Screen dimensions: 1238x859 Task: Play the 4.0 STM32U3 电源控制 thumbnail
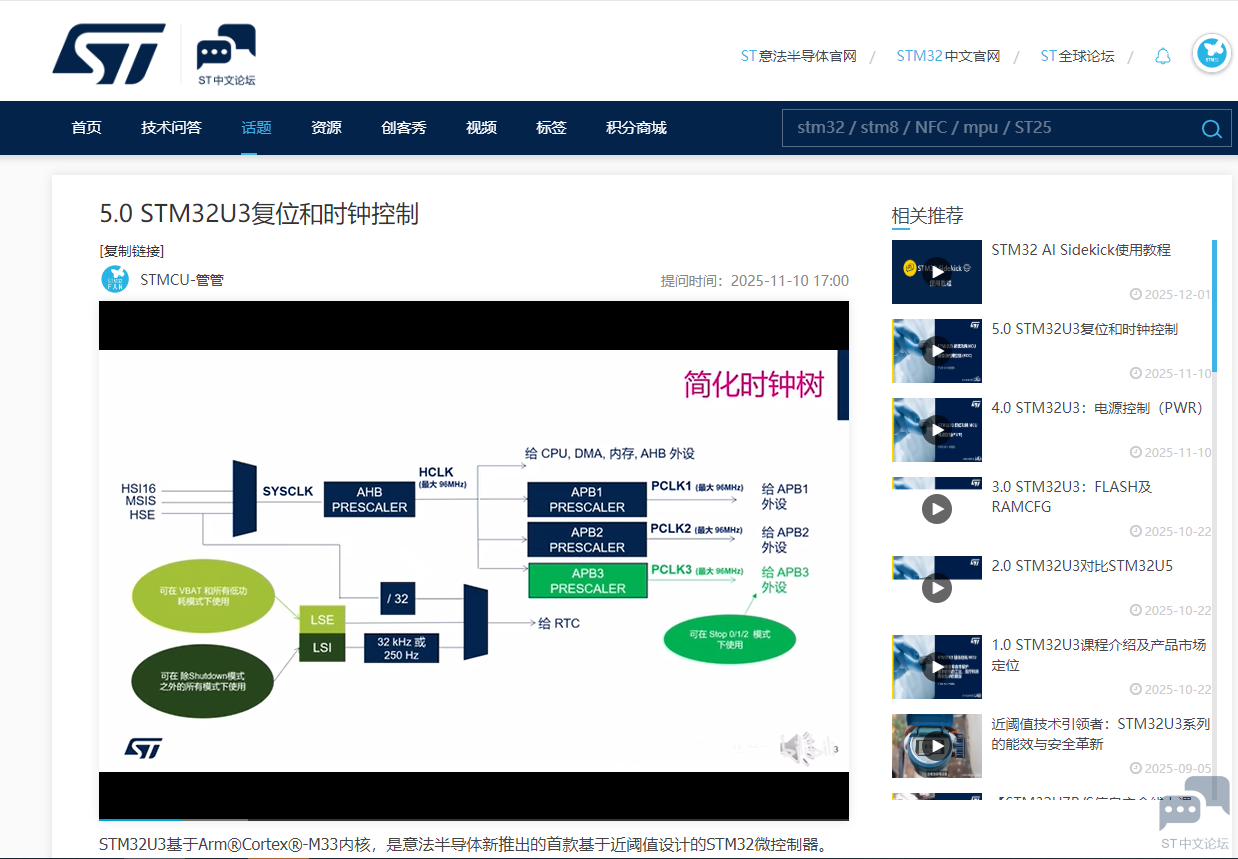click(936, 429)
